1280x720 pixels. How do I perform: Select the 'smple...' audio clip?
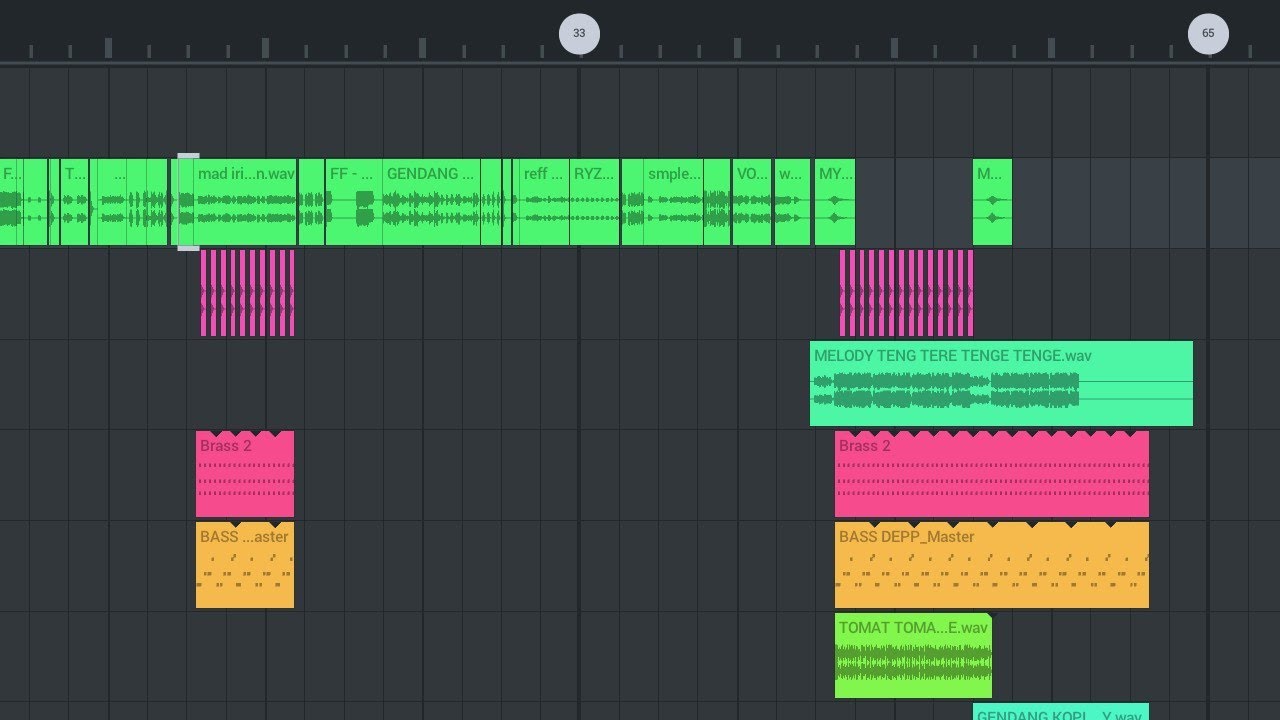(673, 201)
